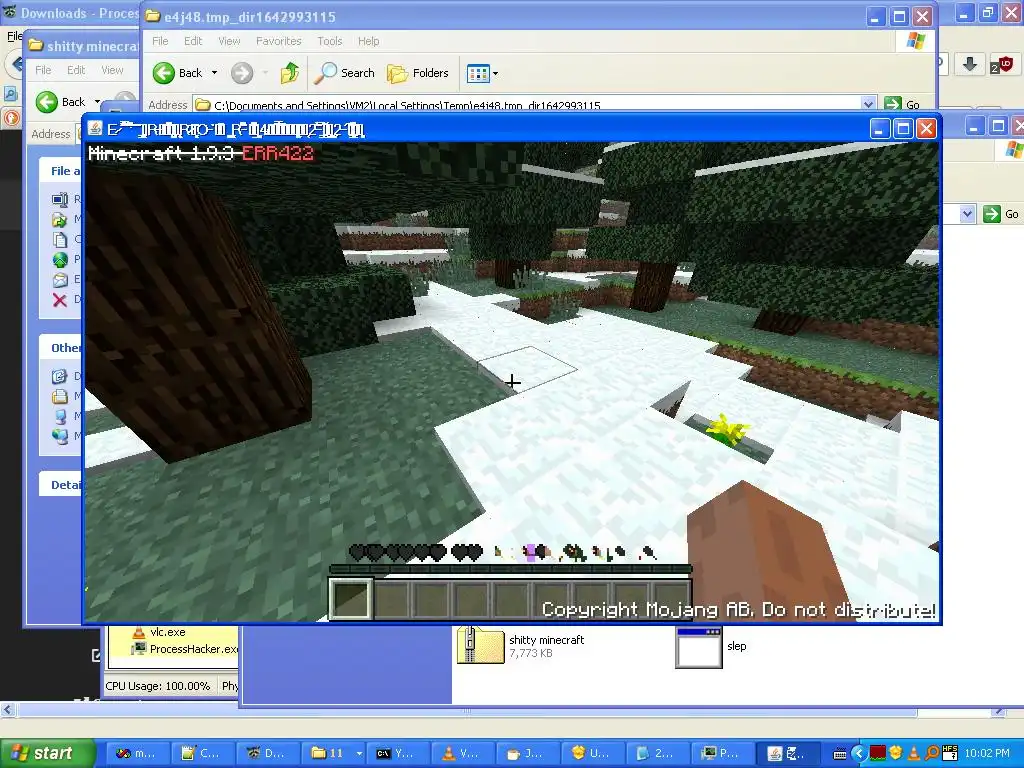Viewport: 1024px width, 768px height.
Task: Switch to the Java taskbar button
Action: tap(527, 753)
